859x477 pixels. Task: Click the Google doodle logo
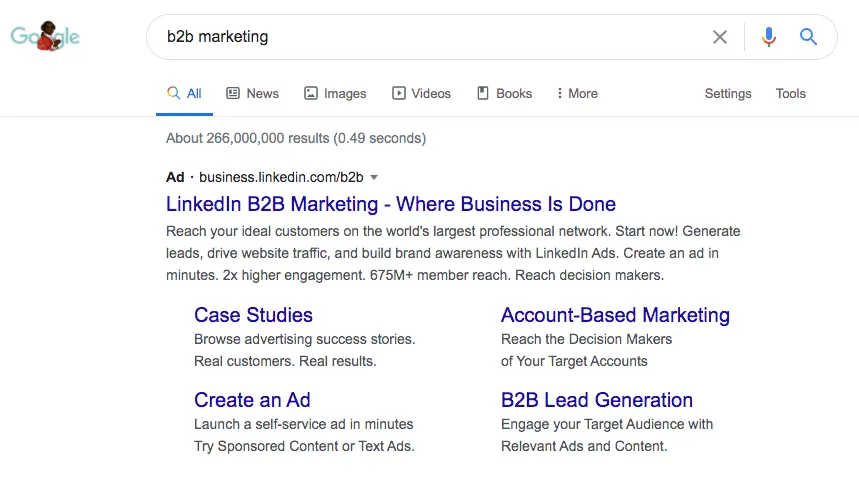[x=45, y=38]
